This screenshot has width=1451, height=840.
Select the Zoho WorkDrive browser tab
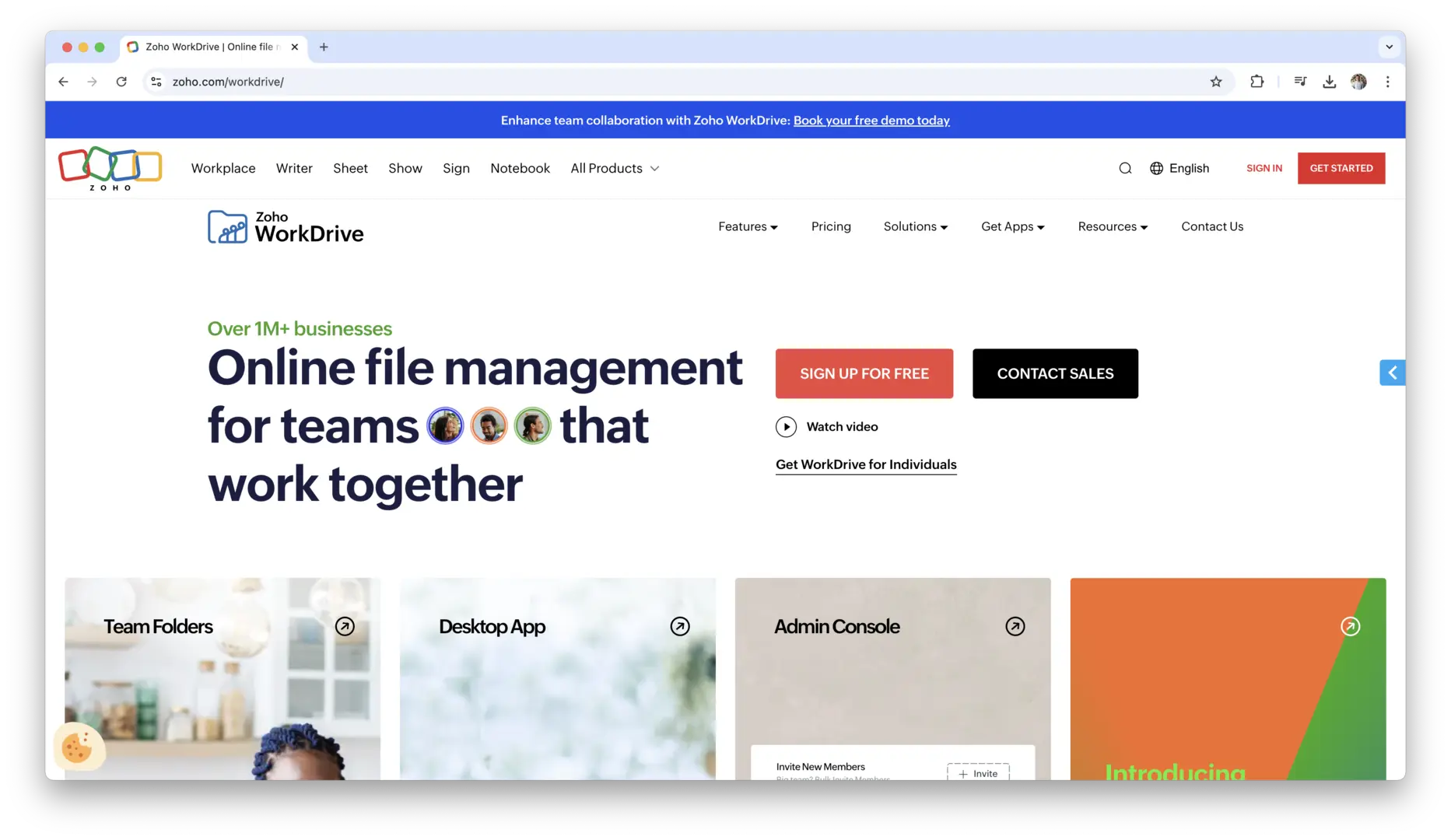(x=213, y=47)
